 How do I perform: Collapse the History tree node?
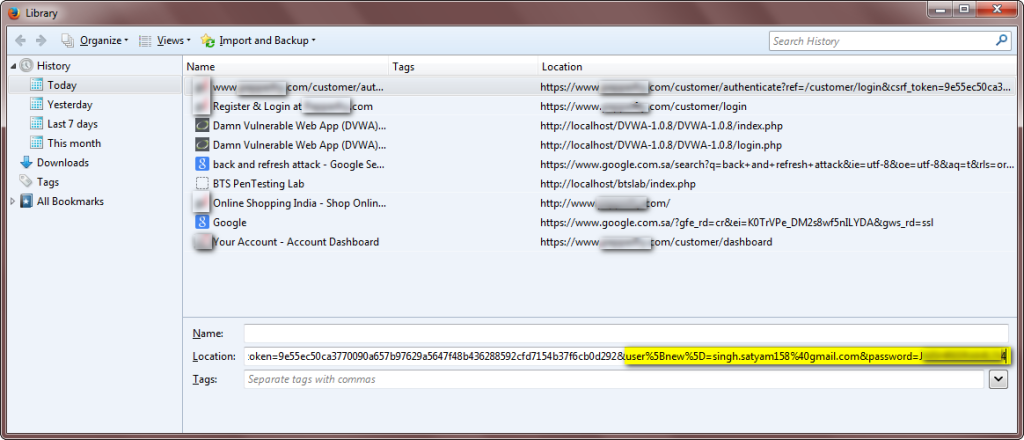[x=14, y=66]
